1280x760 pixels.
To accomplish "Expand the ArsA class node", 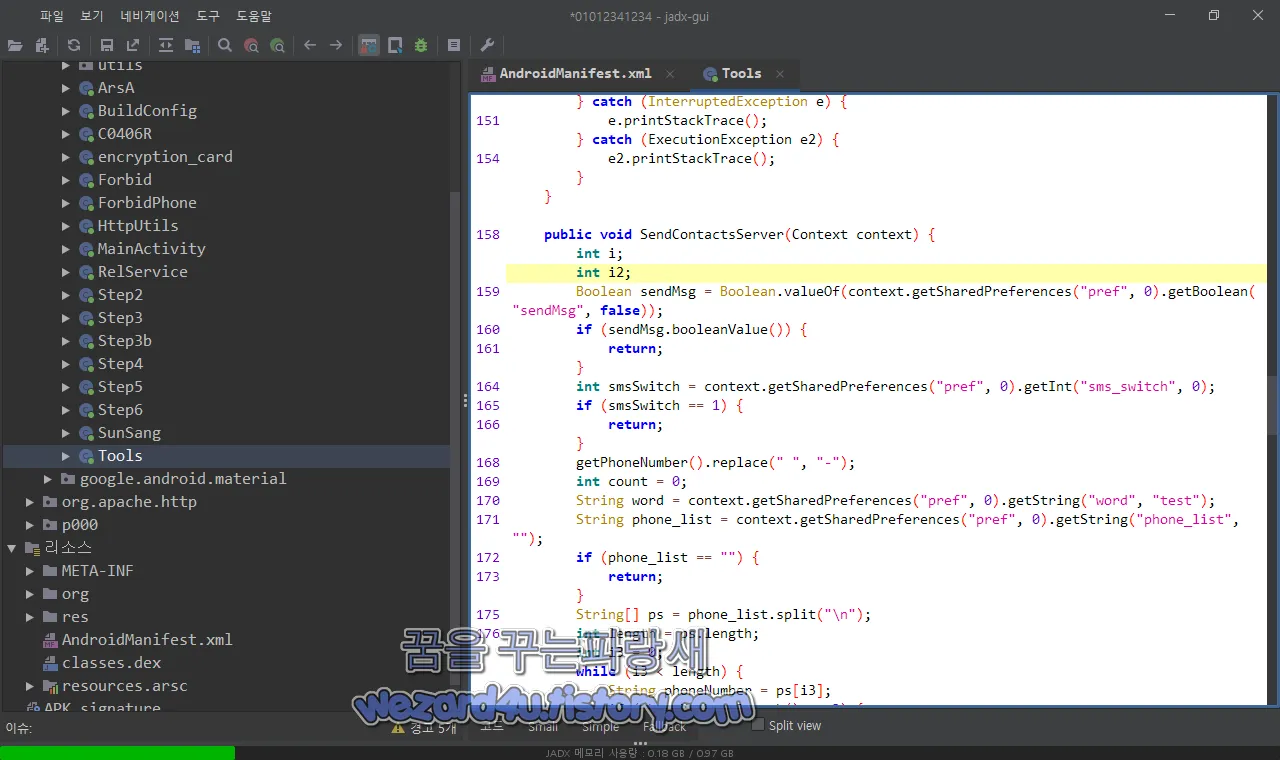I will (66, 88).
